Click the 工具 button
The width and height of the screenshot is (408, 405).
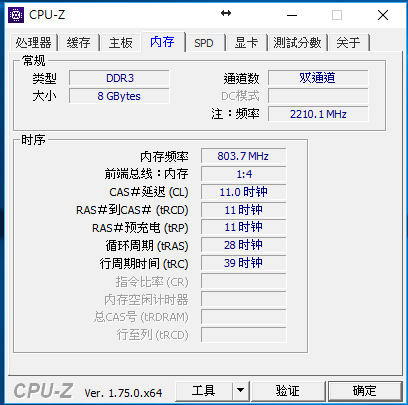click(x=204, y=391)
